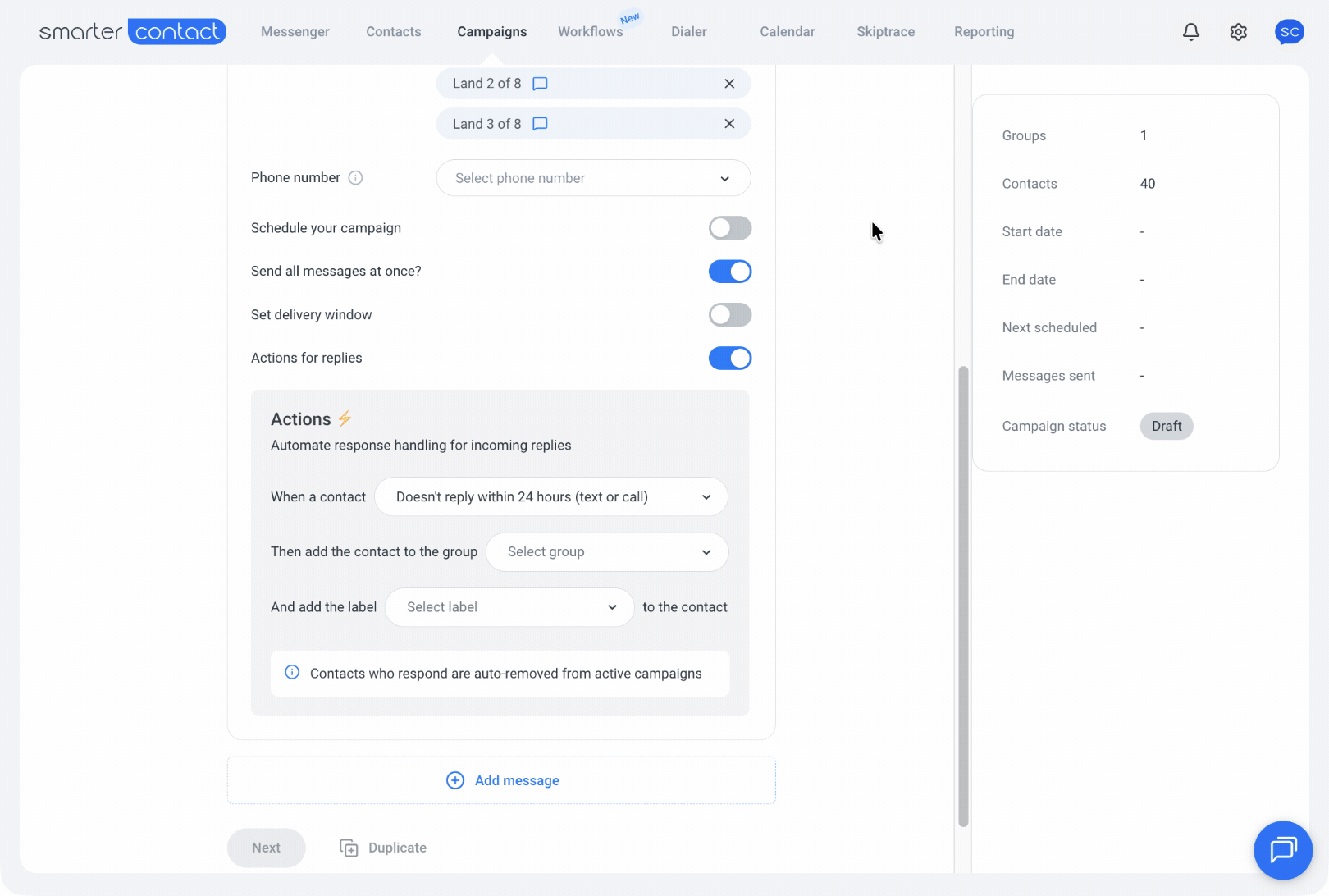Image resolution: width=1329 pixels, height=896 pixels.
Task: Preview message icon for Land 3 of 8
Action: (540, 124)
